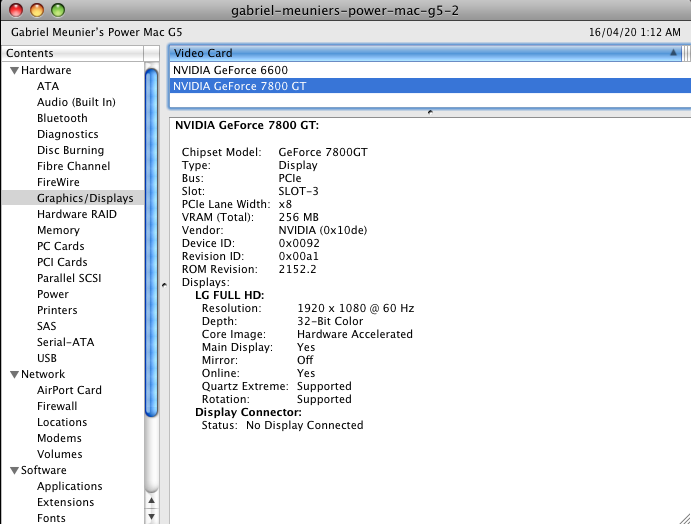The height and width of the screenshot is (524, 691).
Task: Click the Hardware group label
Action: click(x=46, y=70)
